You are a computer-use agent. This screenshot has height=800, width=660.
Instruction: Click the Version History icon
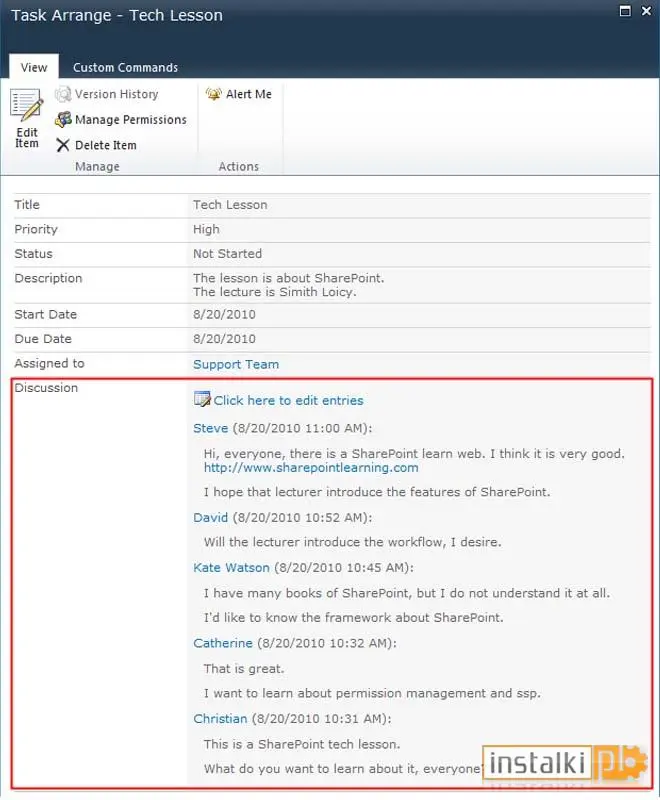click(x=63, y=94)
